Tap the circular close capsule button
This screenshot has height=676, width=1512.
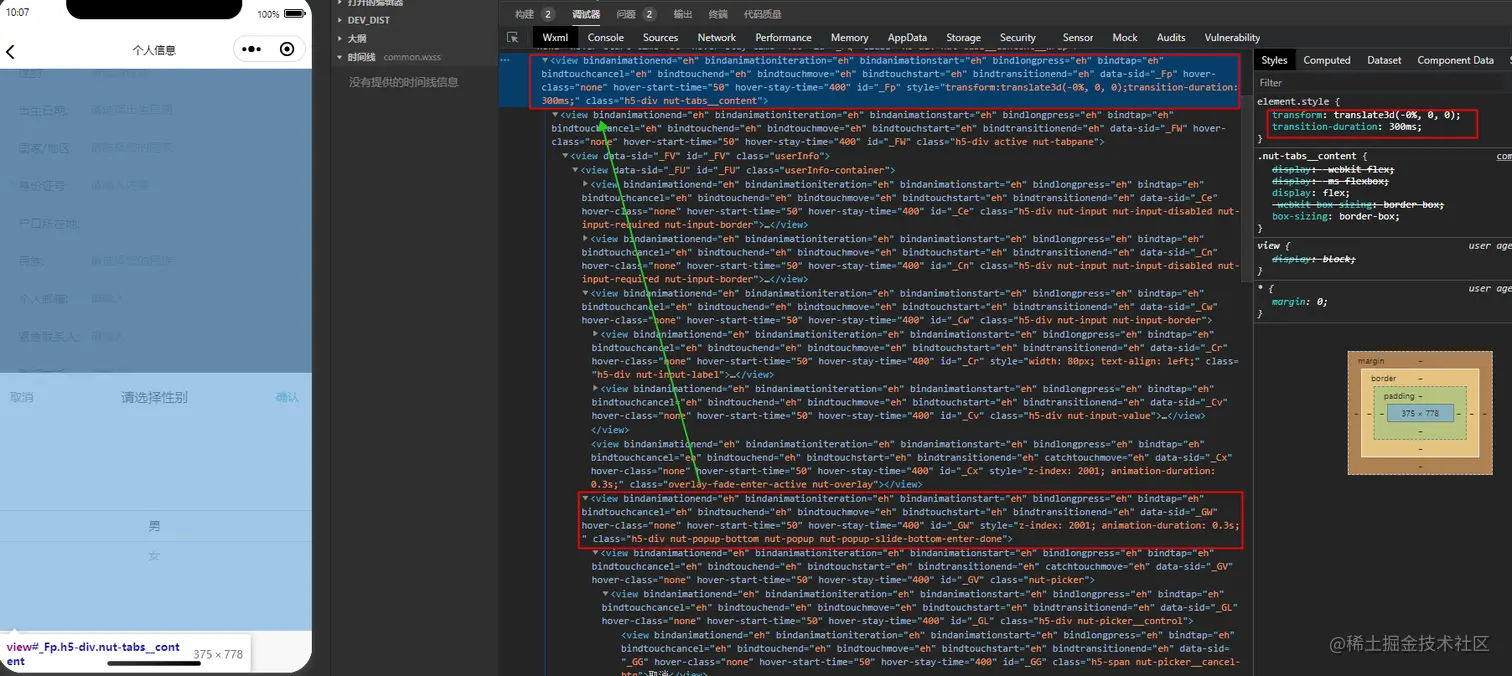click(x=287, y=49)
